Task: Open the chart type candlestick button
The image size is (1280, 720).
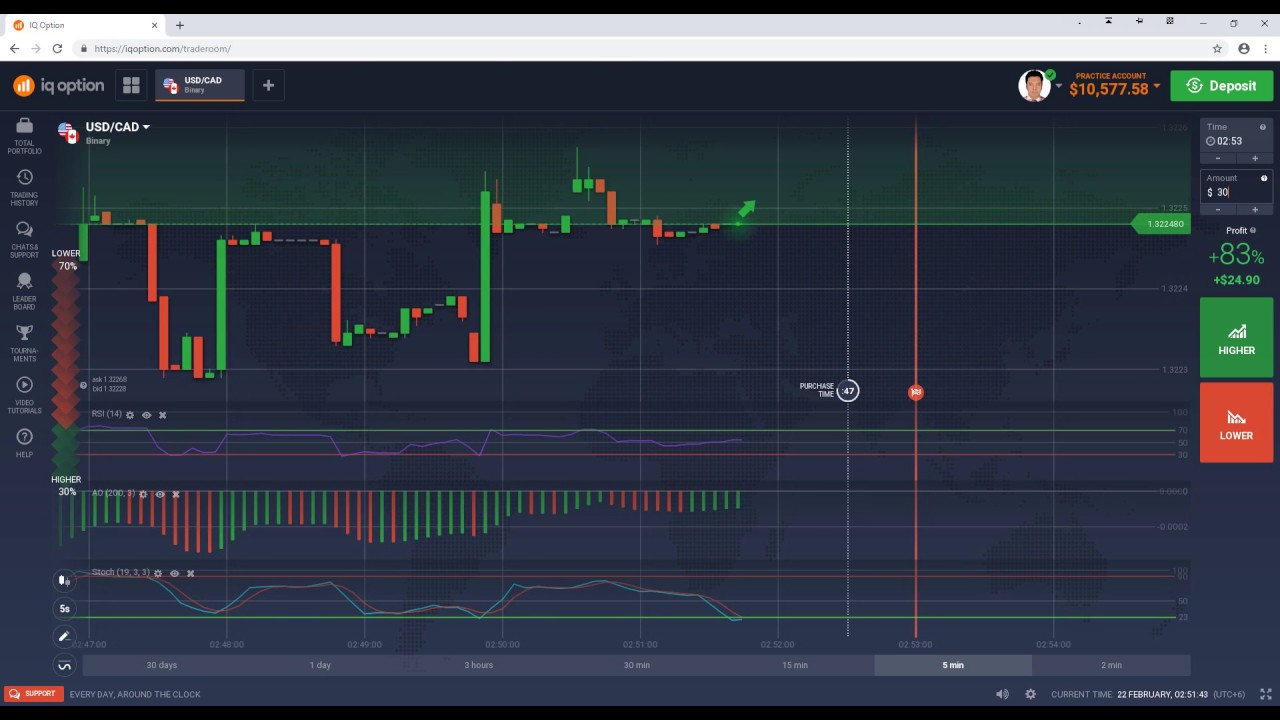Action: coord(64,580)
